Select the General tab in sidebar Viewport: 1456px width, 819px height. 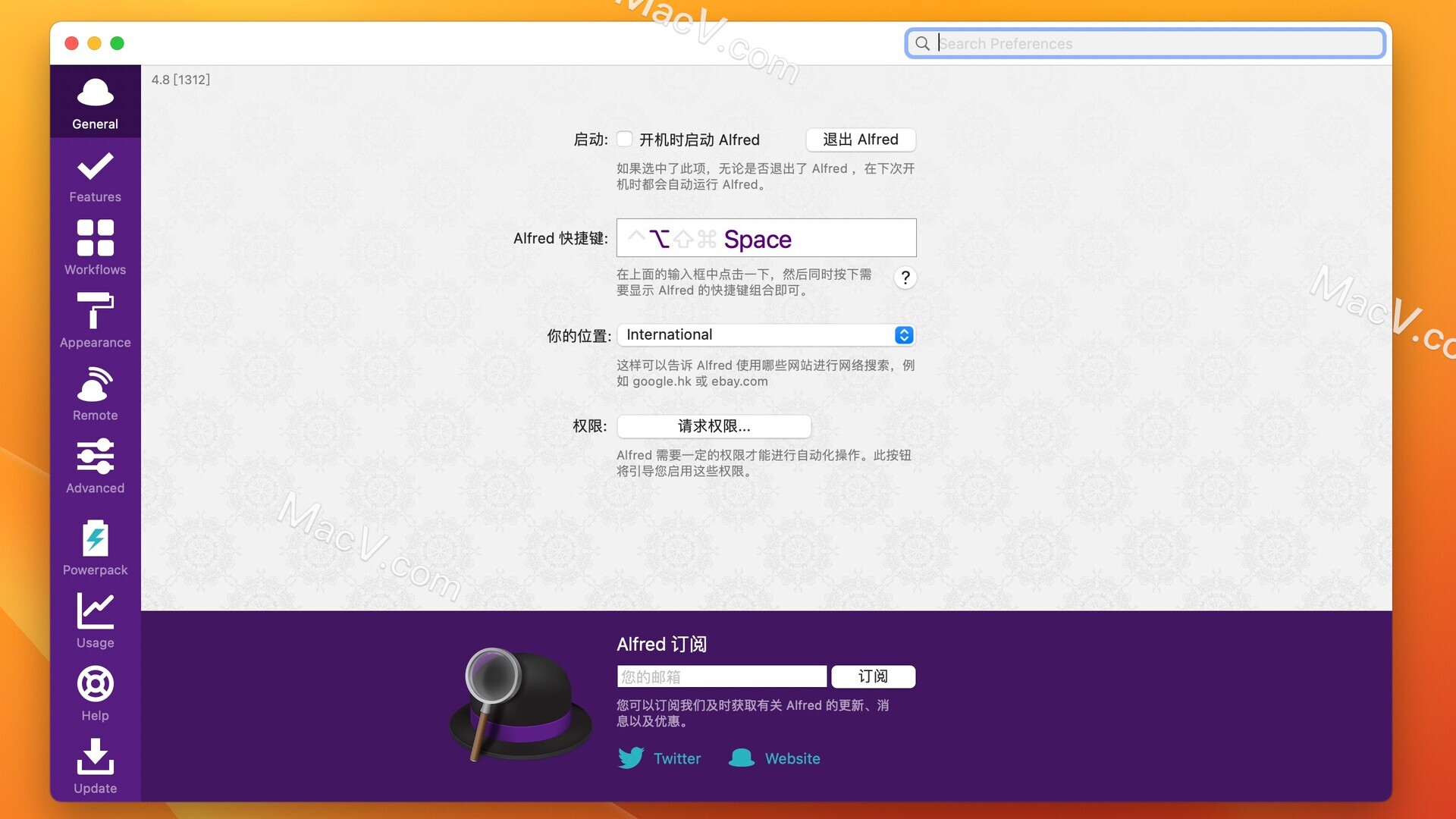95,103
